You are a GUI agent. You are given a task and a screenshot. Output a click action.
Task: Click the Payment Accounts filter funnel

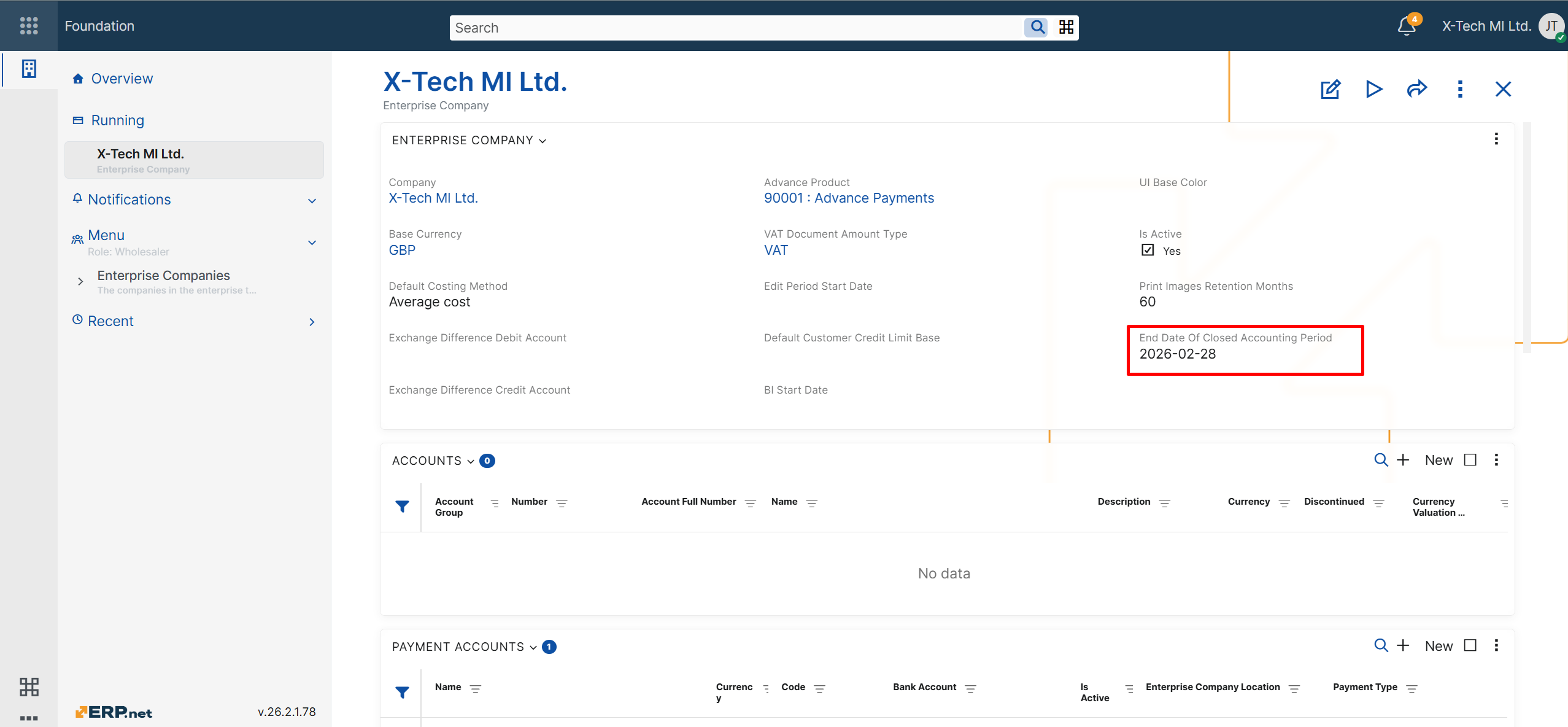pyautogui.click(x=402, y=693)
